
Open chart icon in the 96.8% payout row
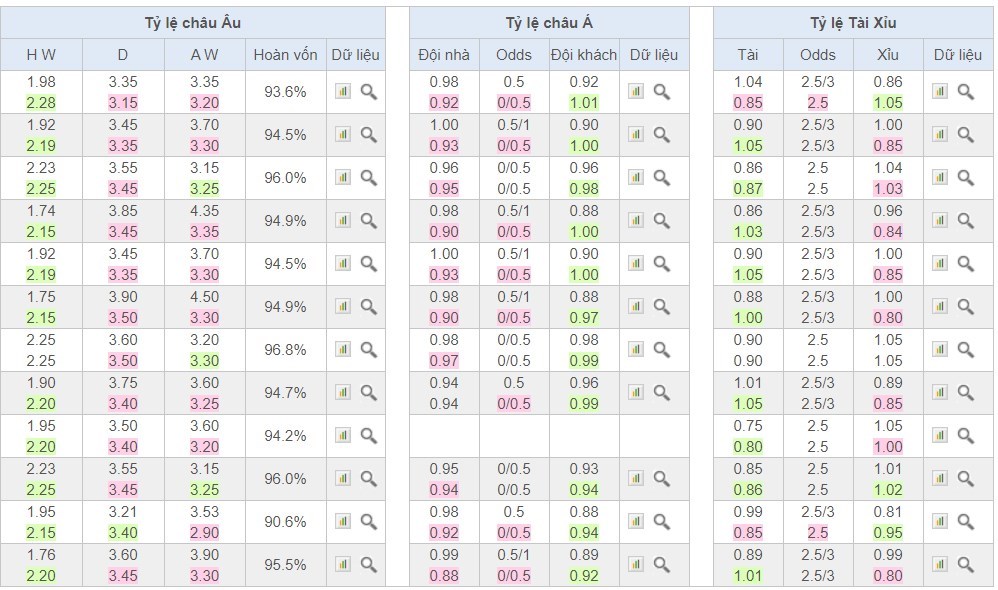tap(343, 350)
